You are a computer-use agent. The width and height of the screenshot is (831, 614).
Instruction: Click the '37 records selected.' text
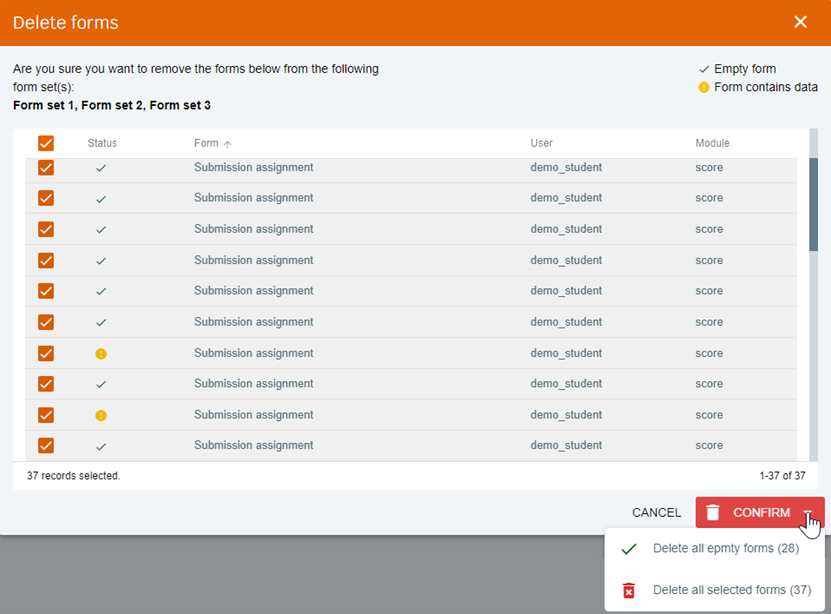73,476
